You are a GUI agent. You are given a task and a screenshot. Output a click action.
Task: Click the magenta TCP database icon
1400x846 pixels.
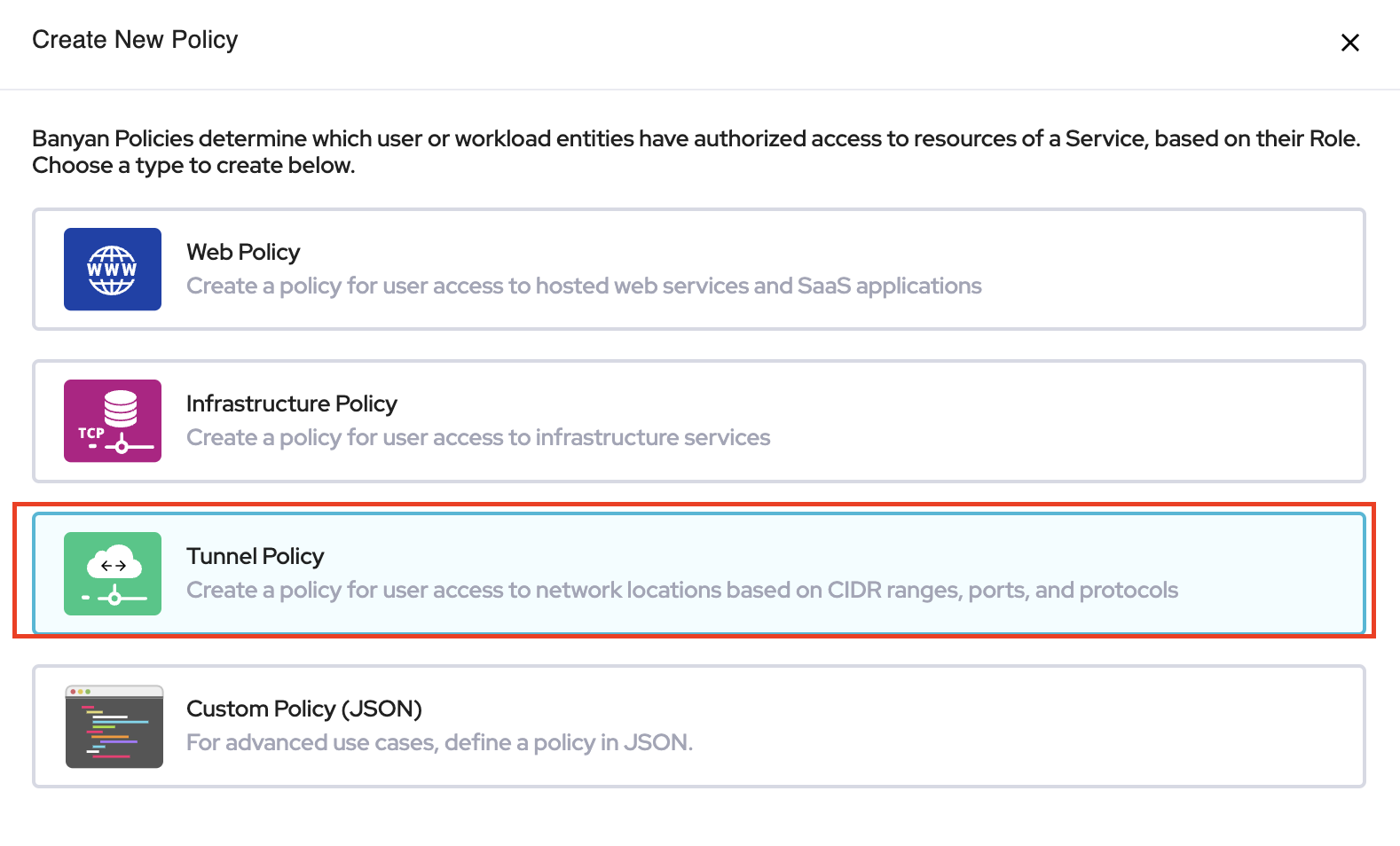[113, 421]
